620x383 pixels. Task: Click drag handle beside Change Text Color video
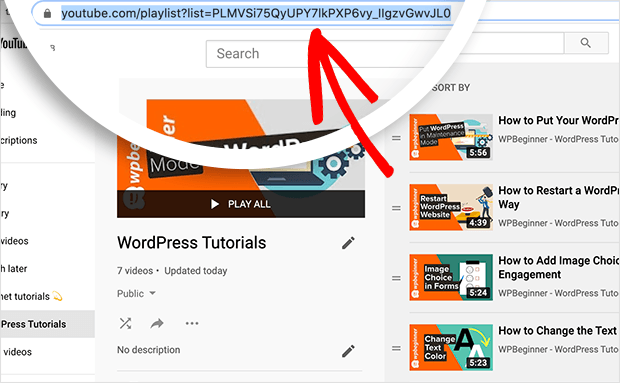396,349
